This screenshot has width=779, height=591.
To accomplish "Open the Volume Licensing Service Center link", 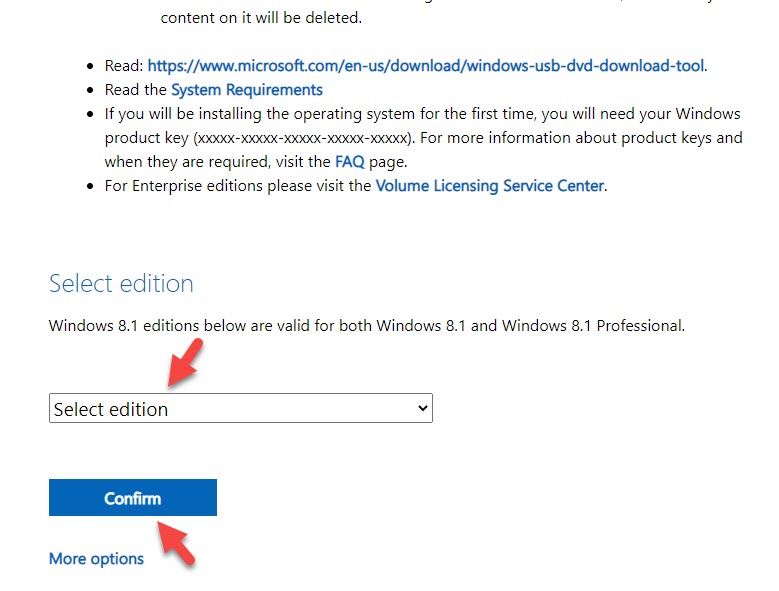I will click(489, 185).
